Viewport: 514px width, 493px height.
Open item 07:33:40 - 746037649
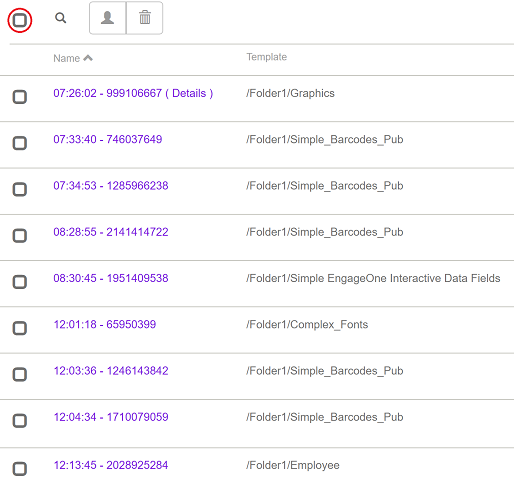pyautogui.click(x=108, y=139)
